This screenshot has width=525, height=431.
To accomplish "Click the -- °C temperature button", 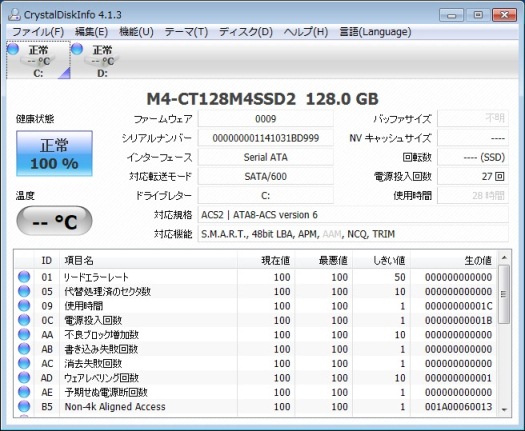I will 54,221.
